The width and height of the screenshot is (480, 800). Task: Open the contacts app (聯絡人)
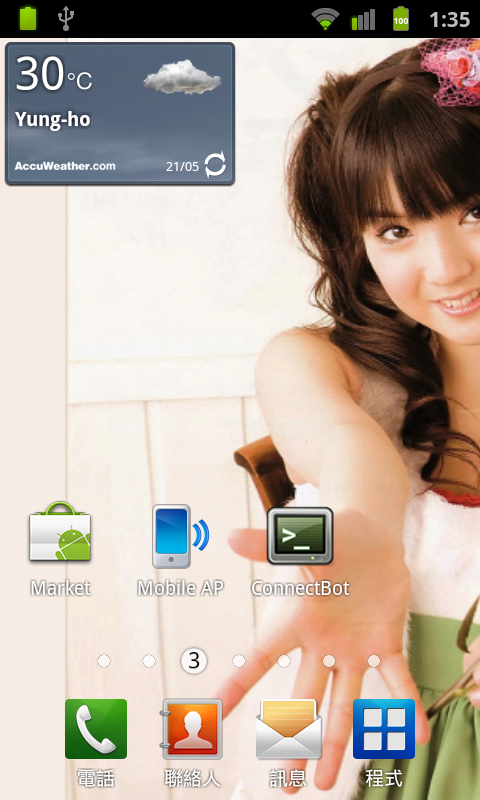(x=192, y=742)
